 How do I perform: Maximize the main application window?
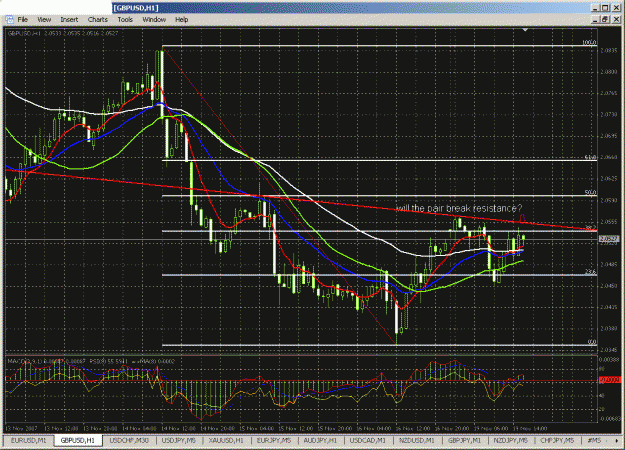point(605,8)
